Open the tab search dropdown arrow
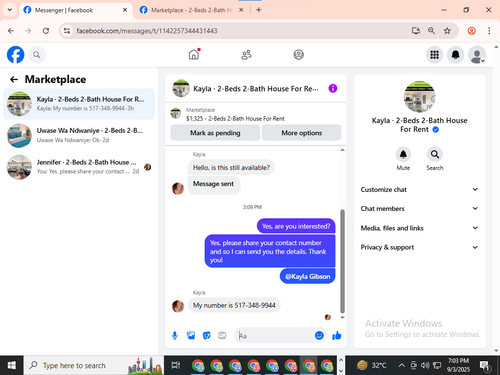 pyautogui.click(x=10, y=10)
